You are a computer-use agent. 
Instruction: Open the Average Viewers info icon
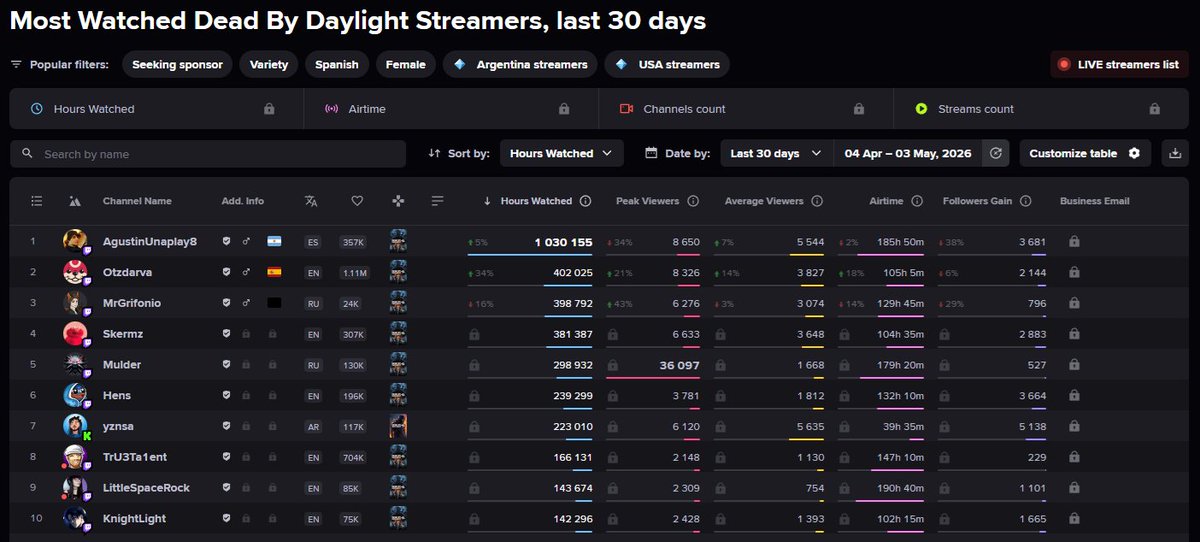[x=817, y=201]
